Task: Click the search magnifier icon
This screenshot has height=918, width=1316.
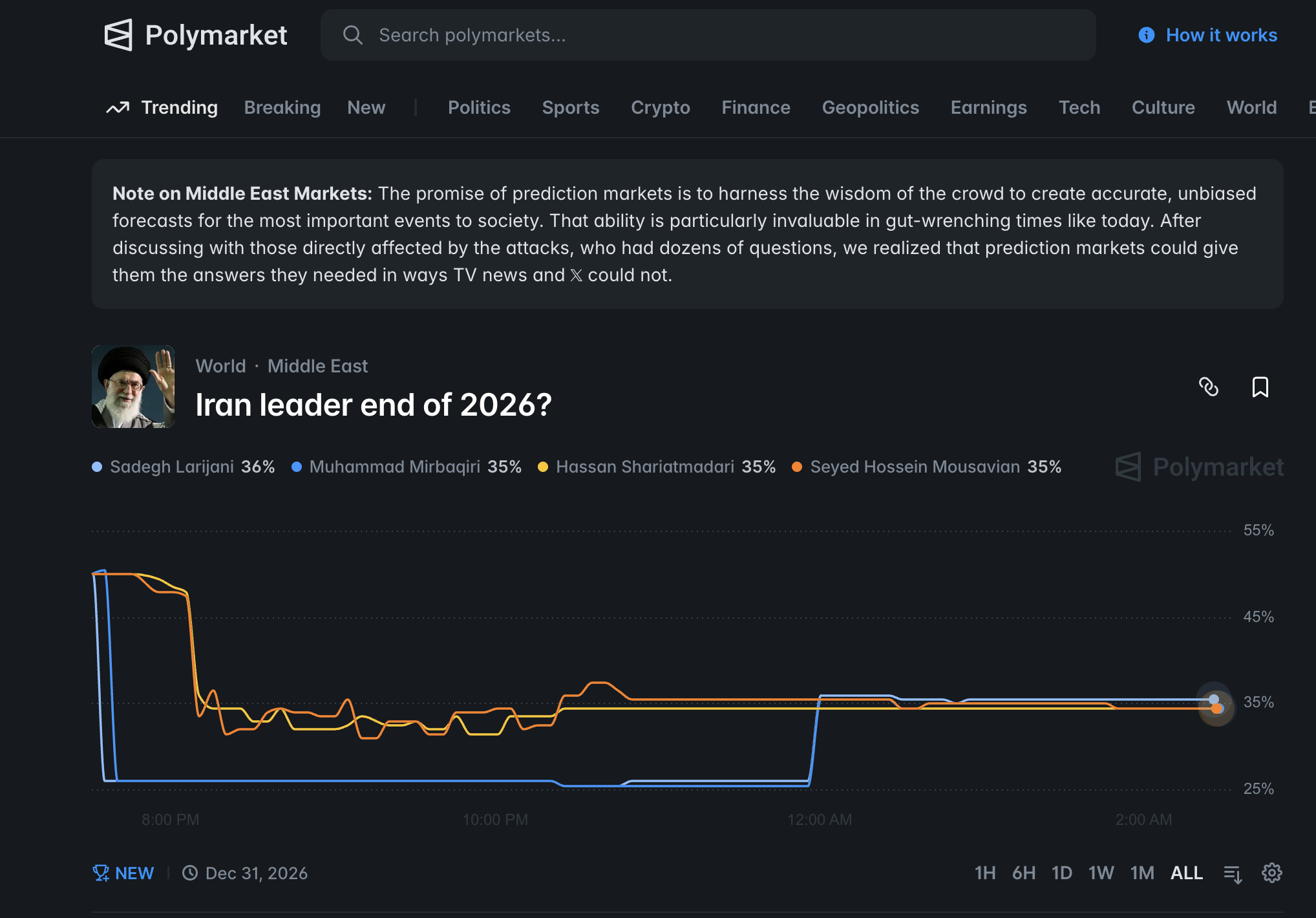Action: coord(352,35)
